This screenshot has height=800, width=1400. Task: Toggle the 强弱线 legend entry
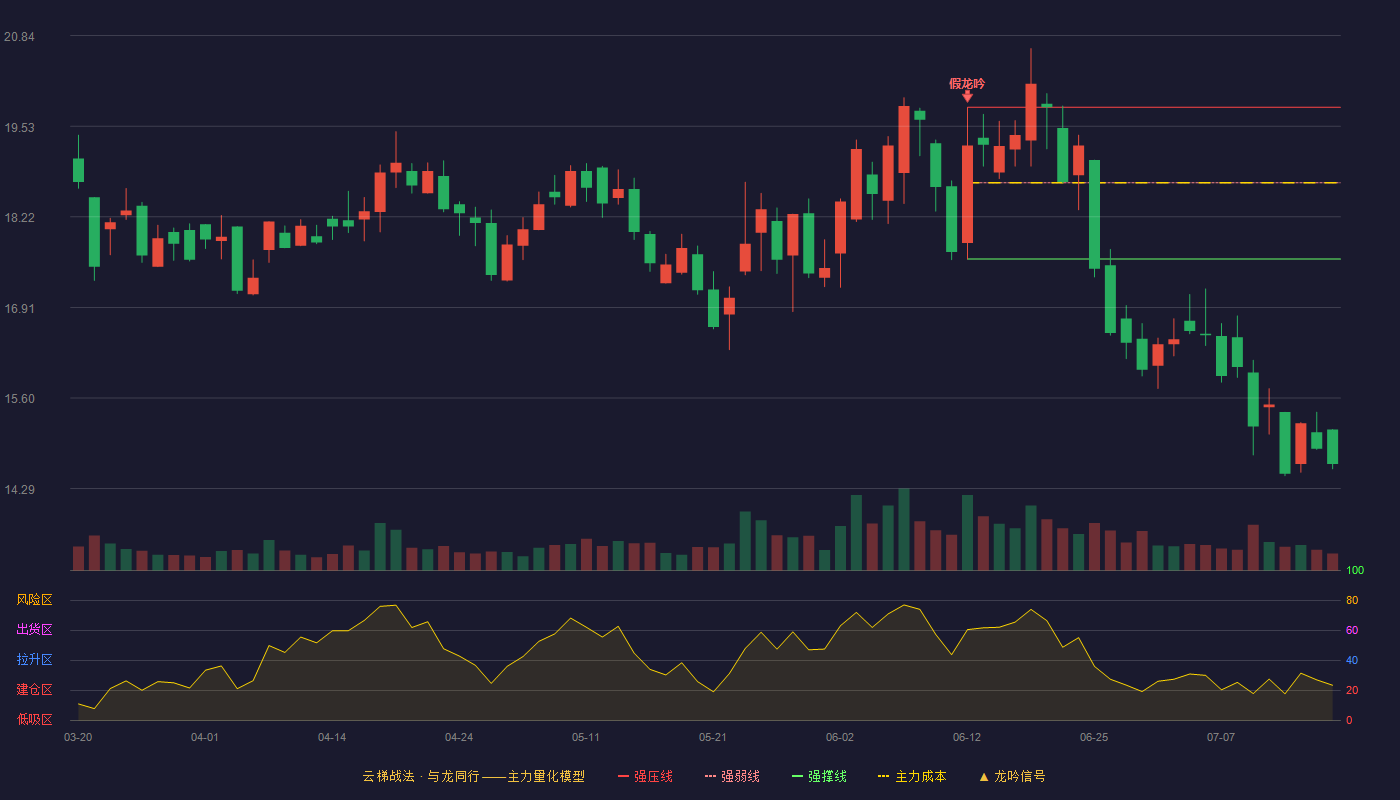[x=732, y=776]
